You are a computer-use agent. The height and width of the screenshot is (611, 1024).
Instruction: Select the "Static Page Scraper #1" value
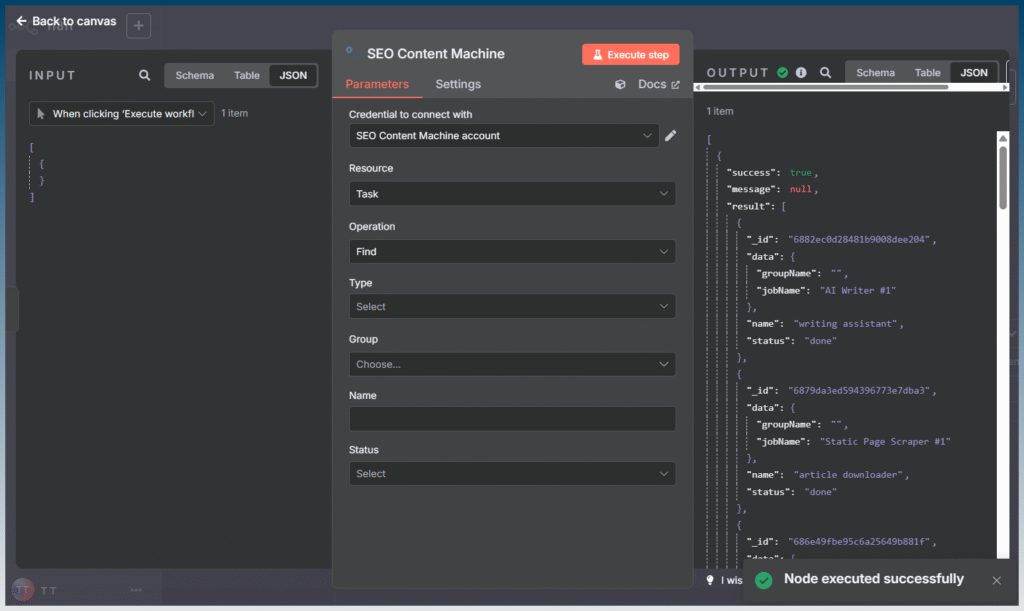(x=885, y=442)
